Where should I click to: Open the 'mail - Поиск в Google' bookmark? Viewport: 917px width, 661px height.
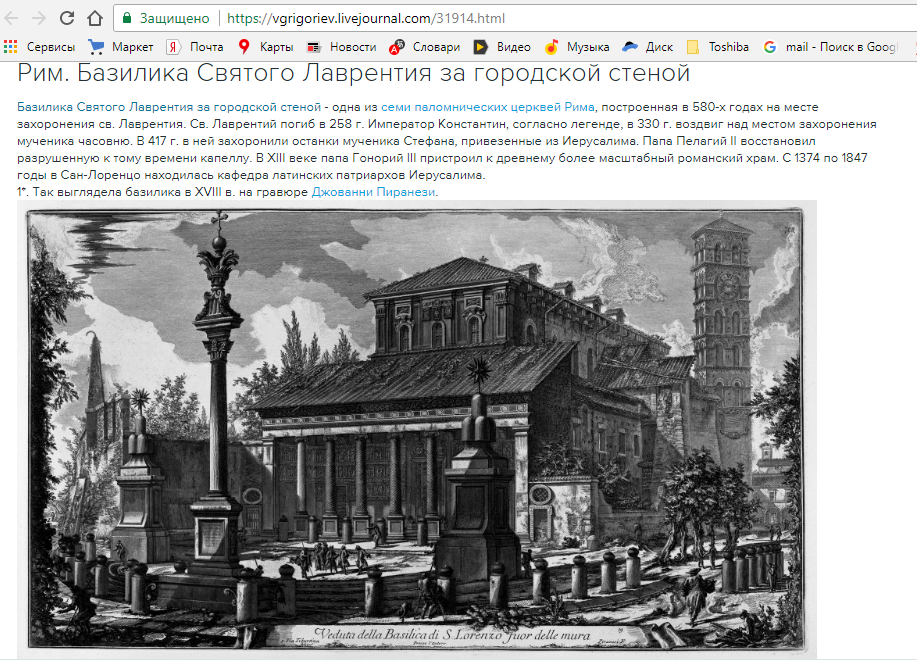point(830,47)
